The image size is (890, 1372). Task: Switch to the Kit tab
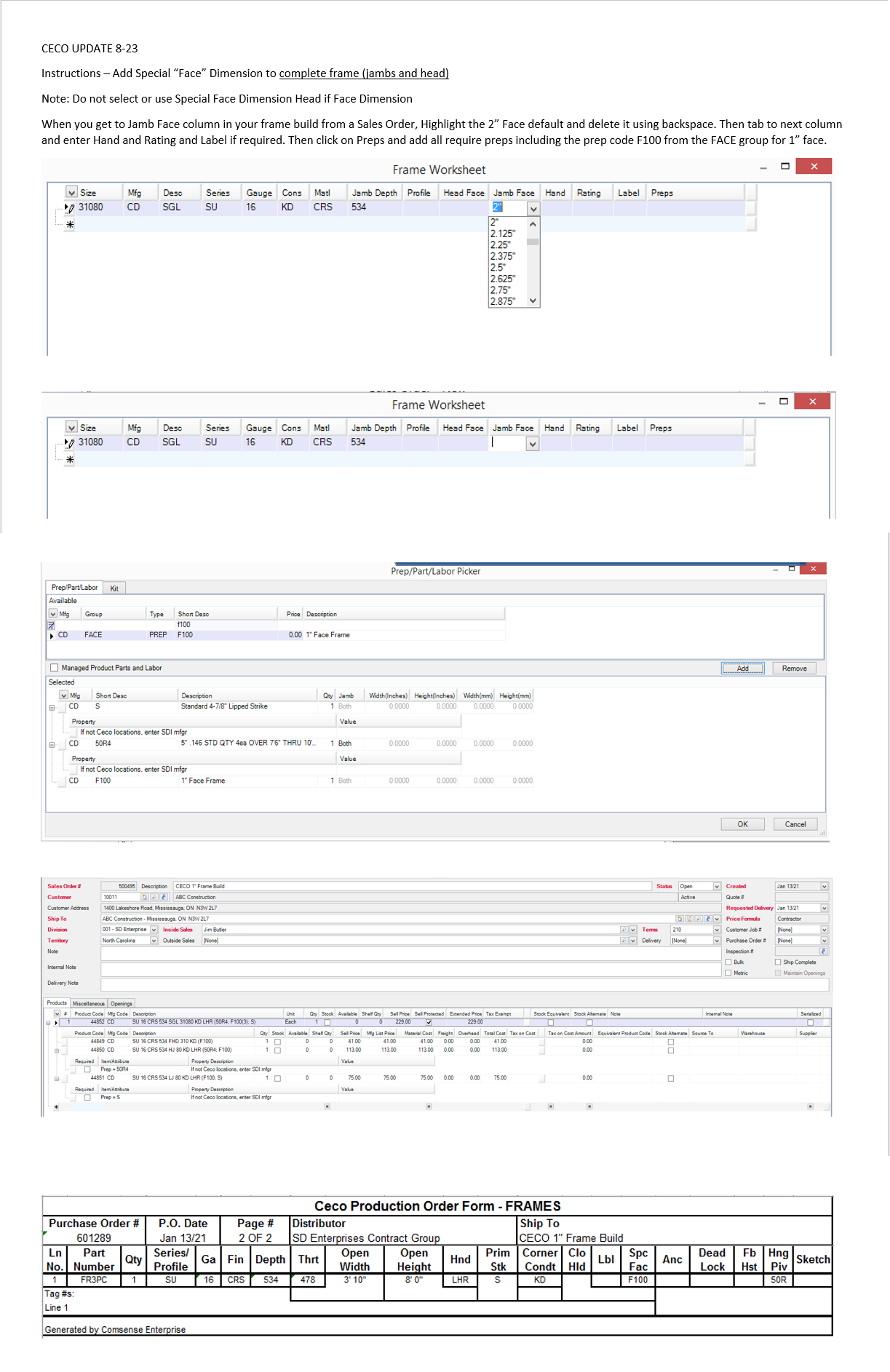click(114, 589)
